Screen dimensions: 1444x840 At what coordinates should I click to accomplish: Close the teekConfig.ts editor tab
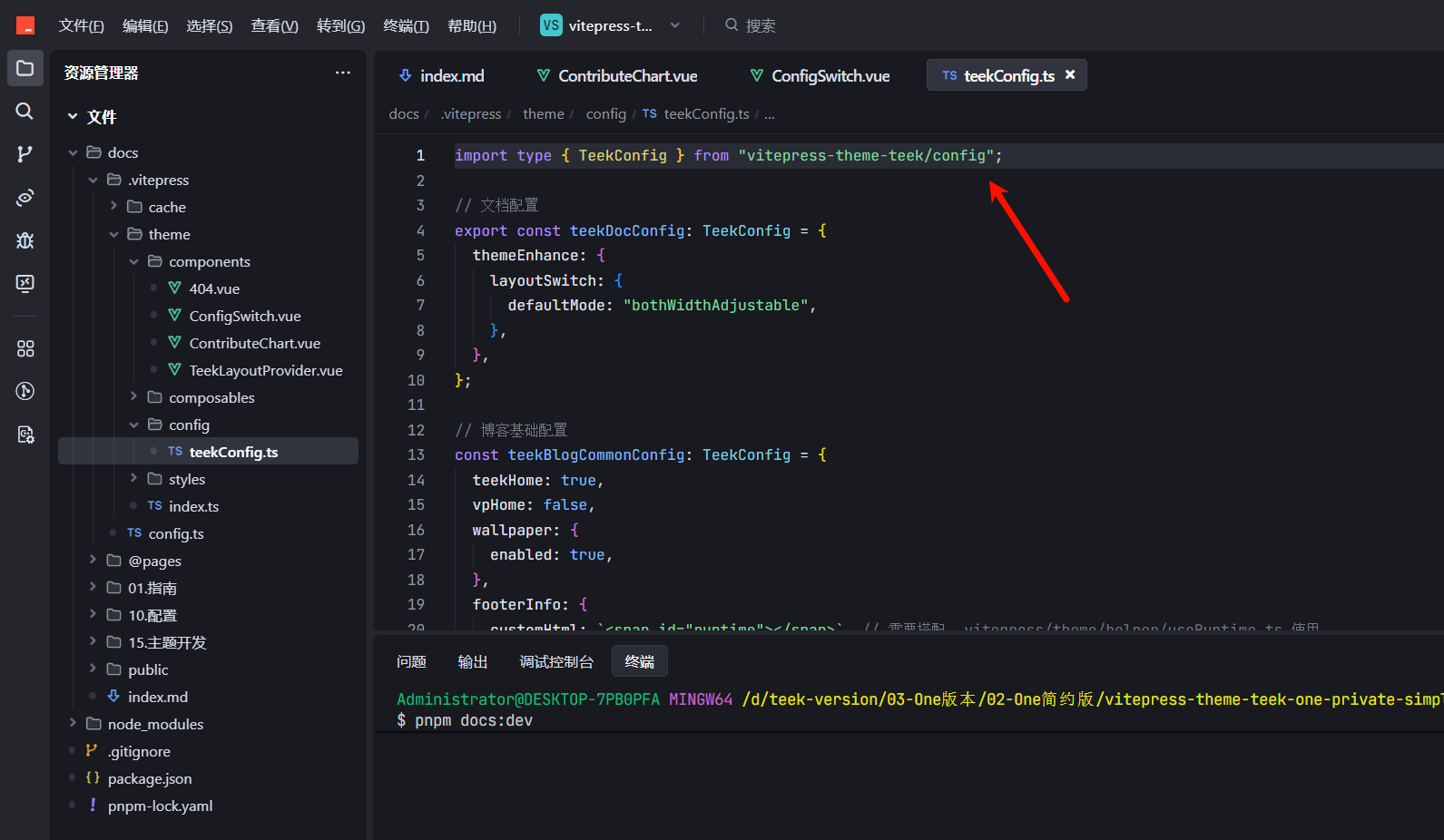point(1070,74)
